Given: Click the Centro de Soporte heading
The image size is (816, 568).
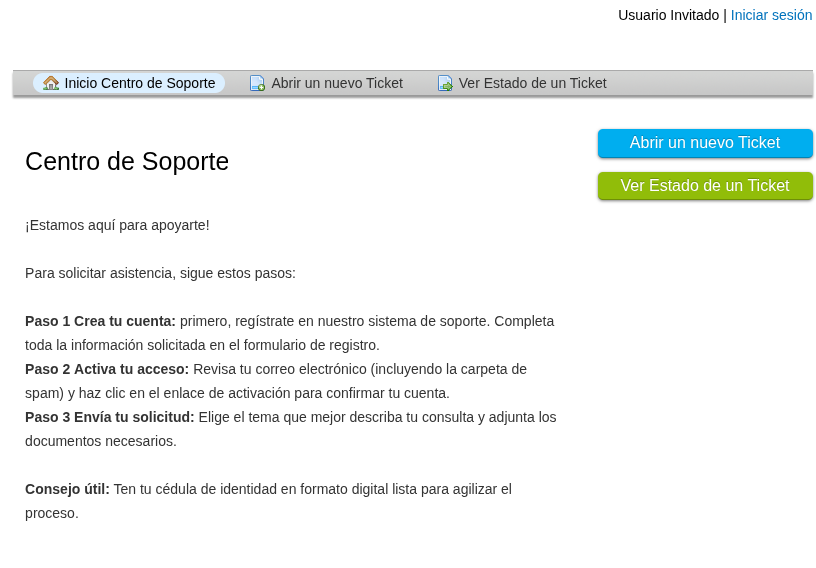Looking at the screenshot, I should tap(127, 161).
